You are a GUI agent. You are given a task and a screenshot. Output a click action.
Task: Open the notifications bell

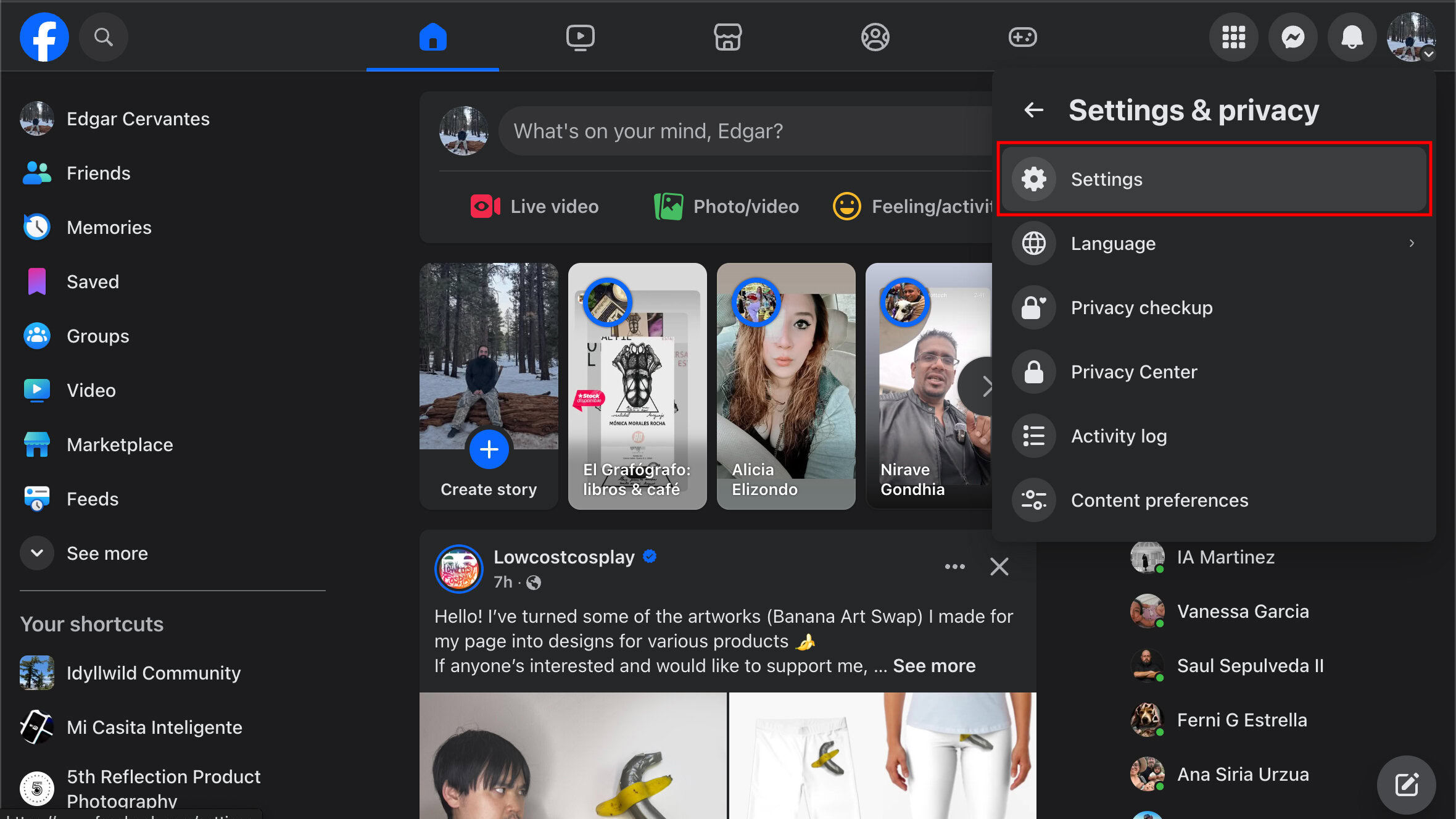coord(1352,37)
